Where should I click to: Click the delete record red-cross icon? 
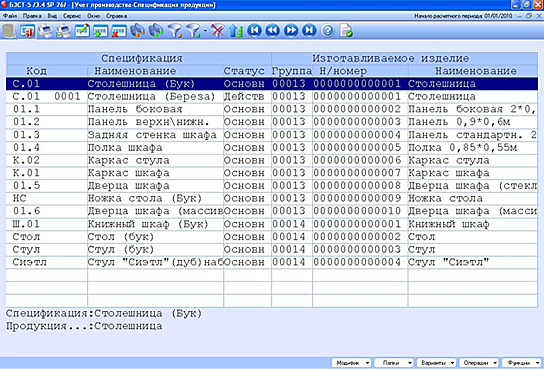click(119, 31)
